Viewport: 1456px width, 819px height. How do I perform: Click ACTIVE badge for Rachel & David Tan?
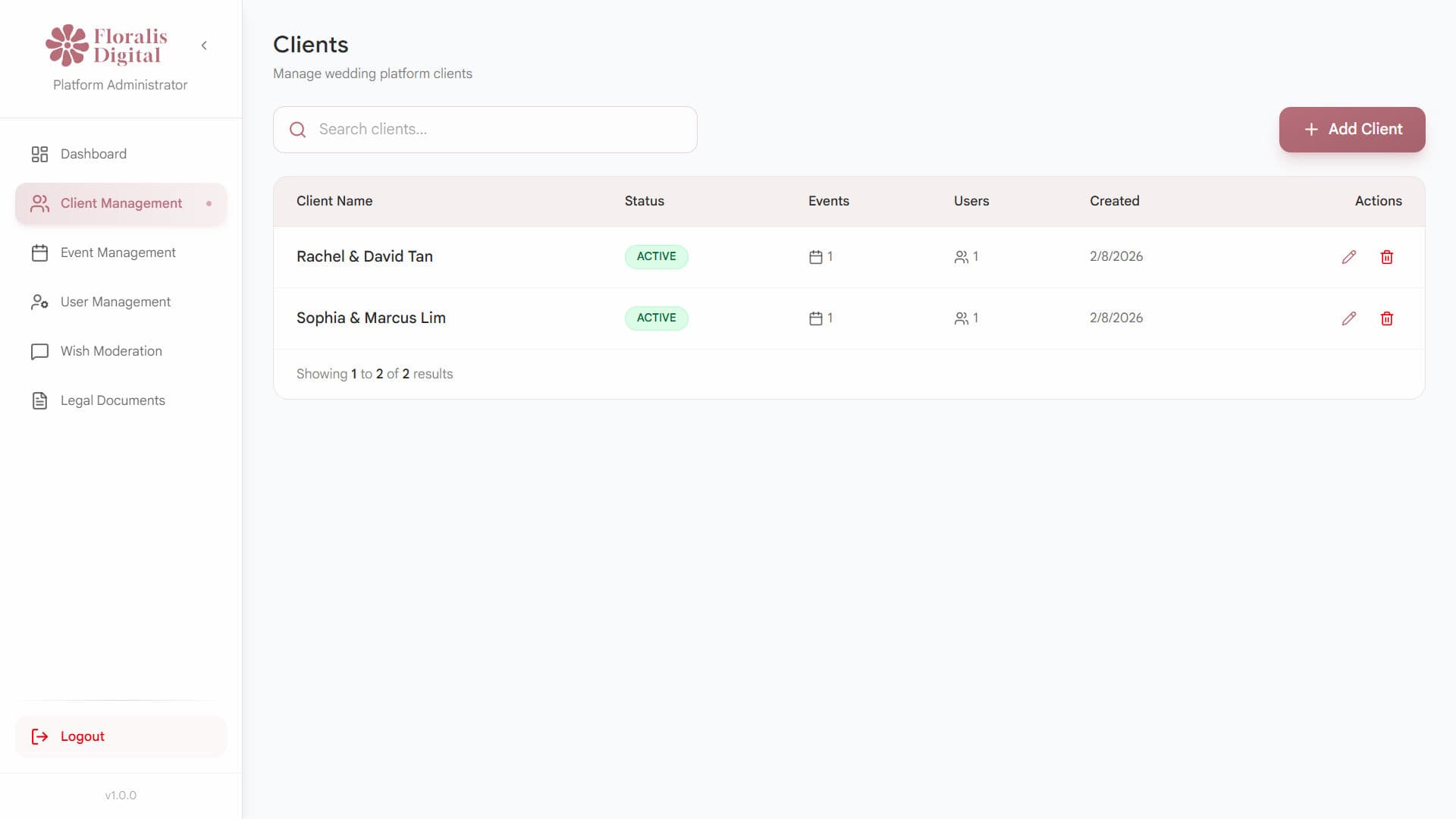click(656, 256)
